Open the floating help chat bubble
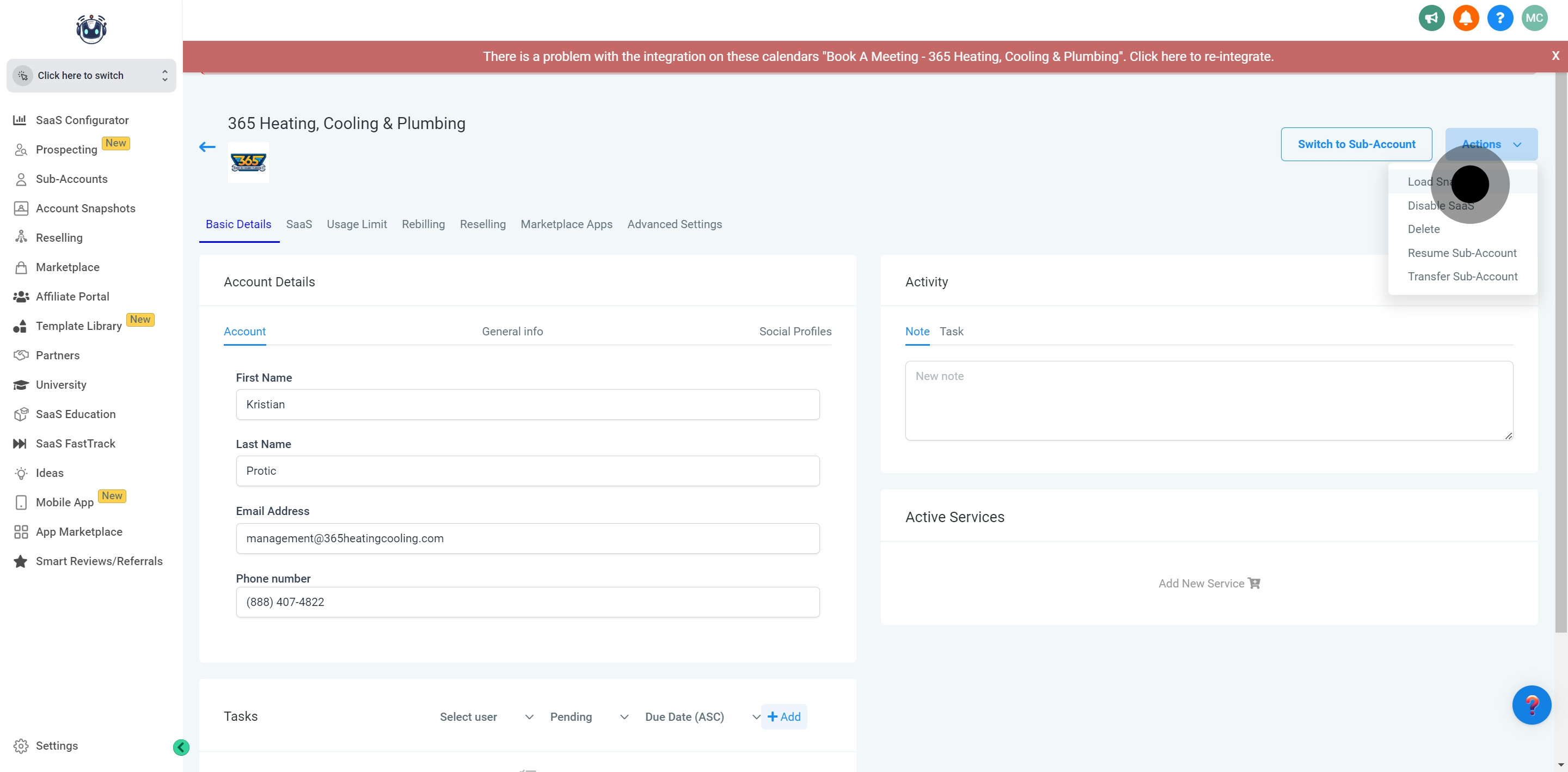Viewport: 1568px width, 772px height. [1531, 704]
